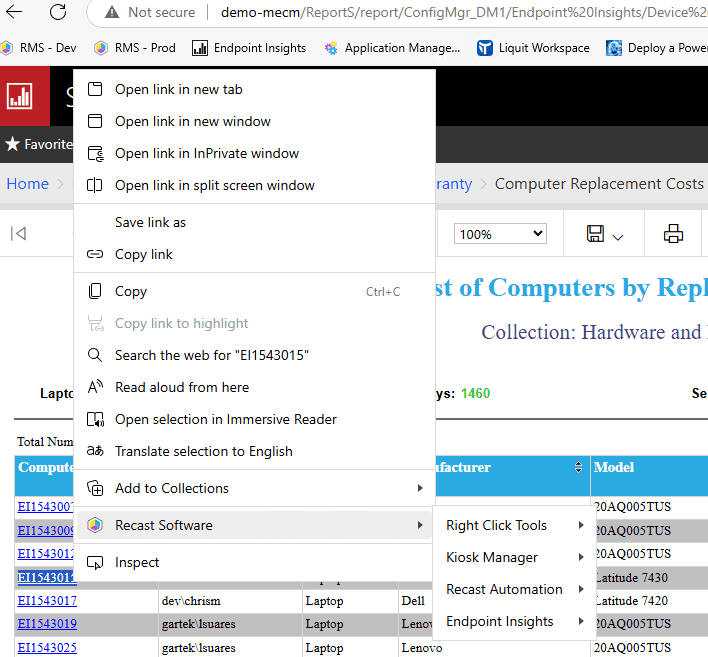This screenshot has height=657, width=708.
Task: Click the report print icon
Action: (673, 234)
